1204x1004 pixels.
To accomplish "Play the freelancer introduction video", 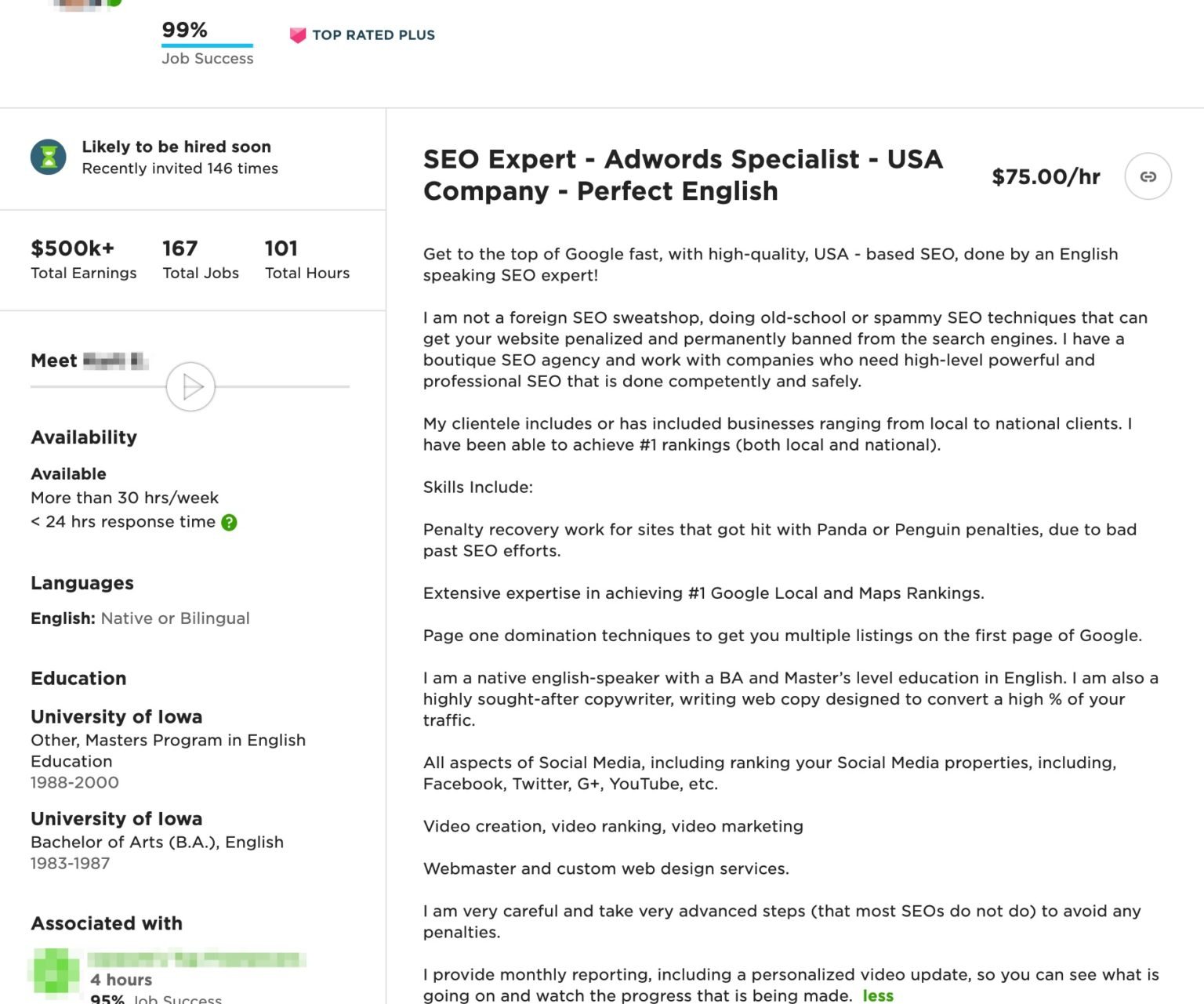I will [190, 386].
